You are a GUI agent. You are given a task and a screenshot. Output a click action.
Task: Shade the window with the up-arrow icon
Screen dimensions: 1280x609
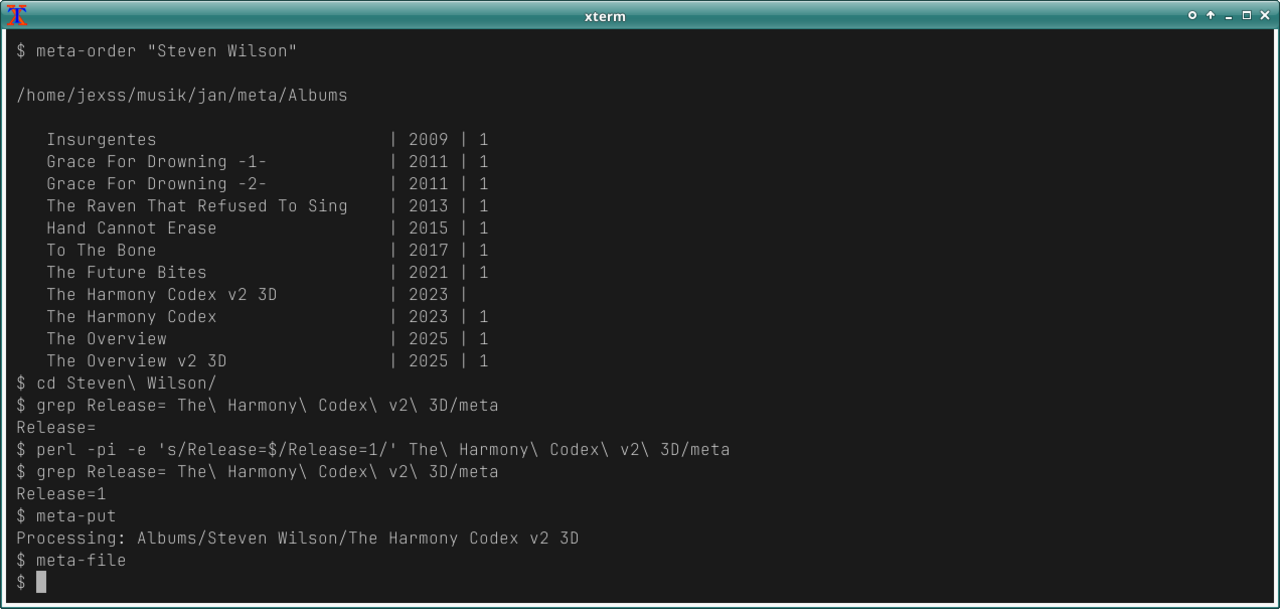1210,15
